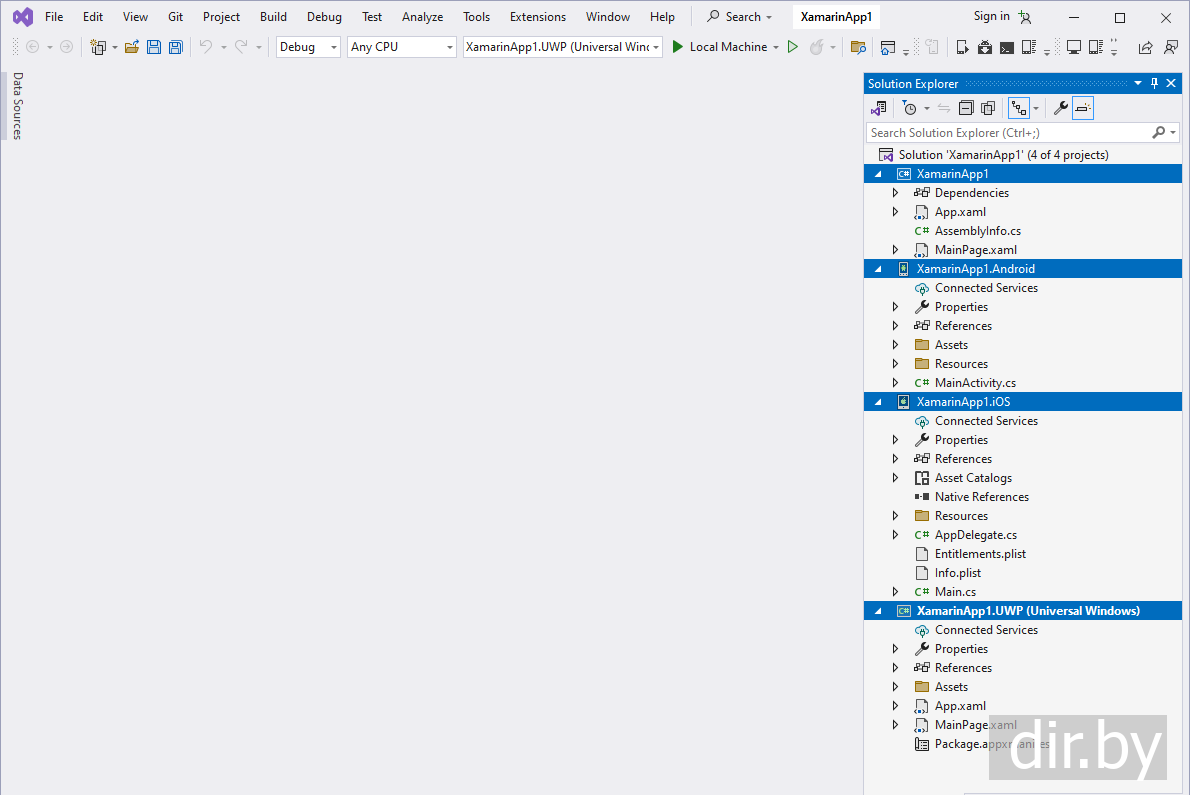Select AssemblyInfo.cs in XamarinApp1

pyautogui.click(x=978, y=231)
